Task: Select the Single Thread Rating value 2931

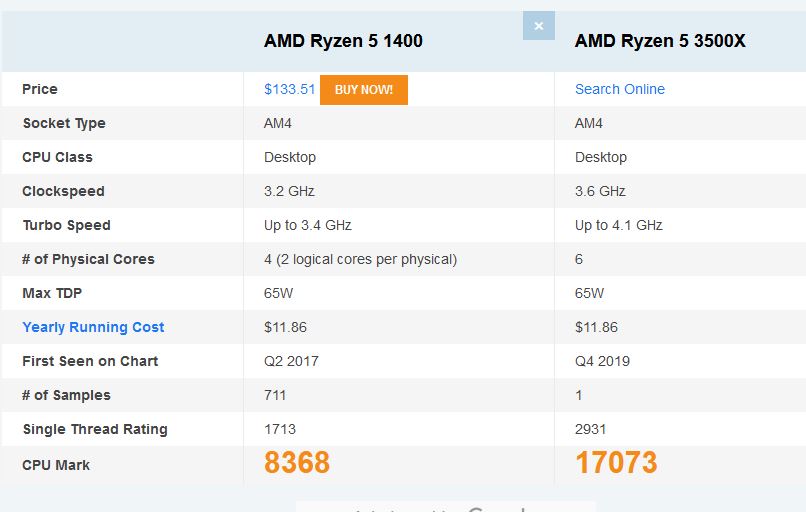Action: (591, 429)
